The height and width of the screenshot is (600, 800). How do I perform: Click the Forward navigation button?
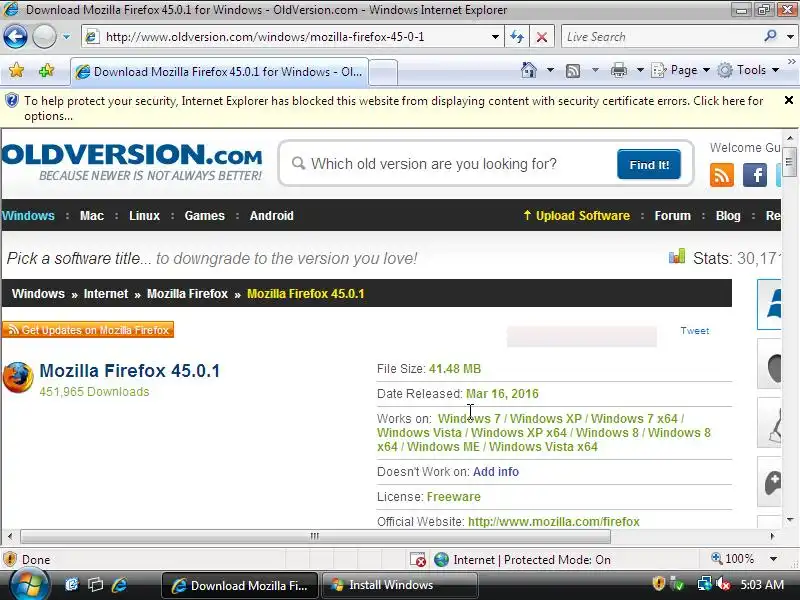tap(44, 37)
